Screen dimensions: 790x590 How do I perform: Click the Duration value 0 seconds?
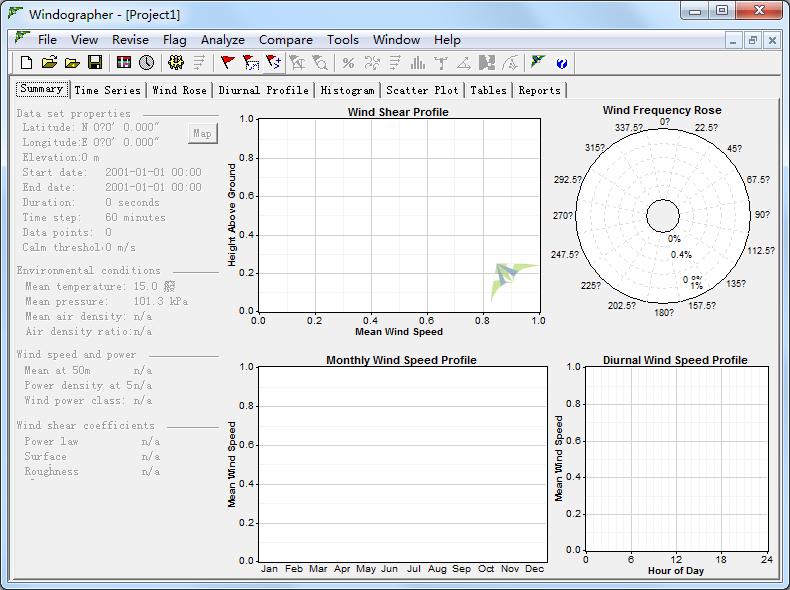[132, 203]
